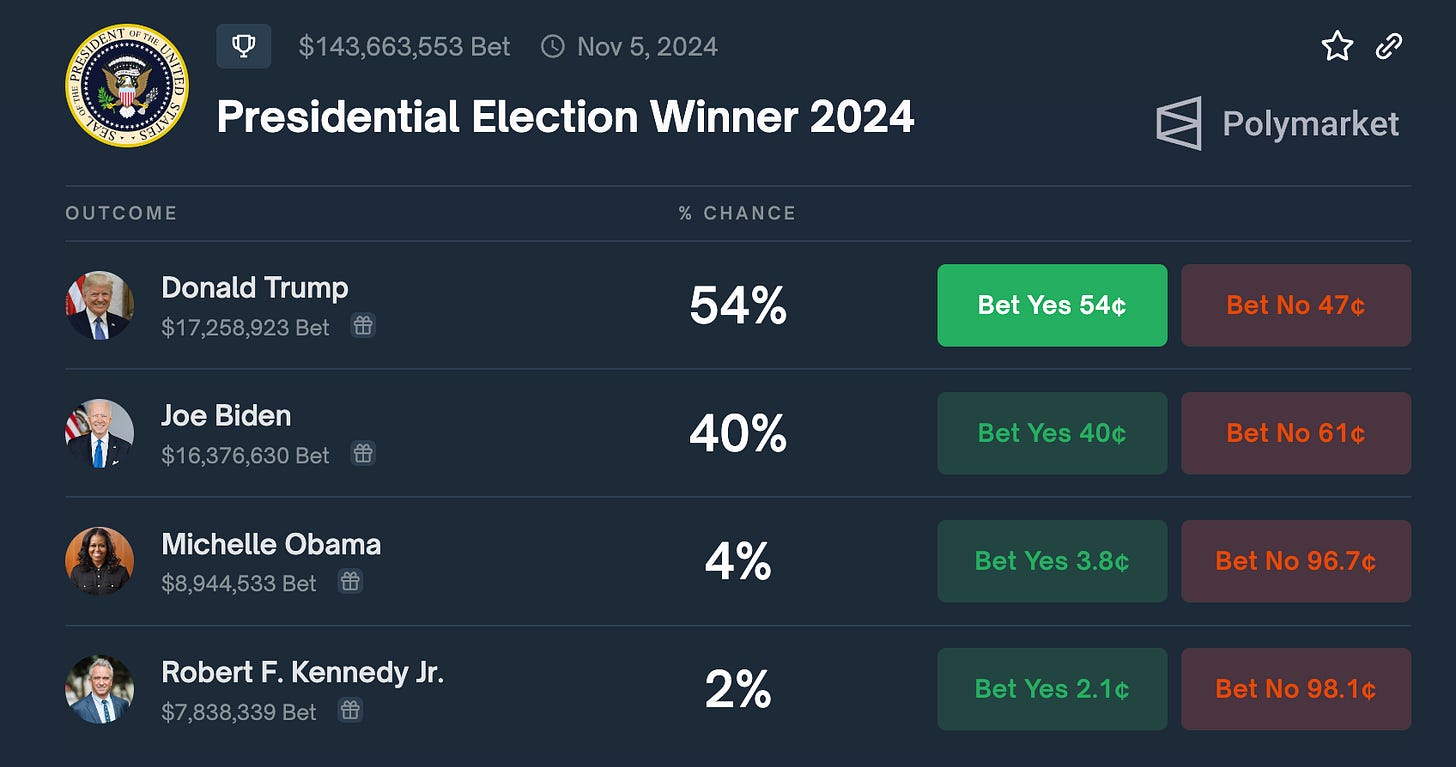Viewport: 1456px width, 767px height.
Task: Open Donald Trump's profile photo
Action: click(100, 305)
